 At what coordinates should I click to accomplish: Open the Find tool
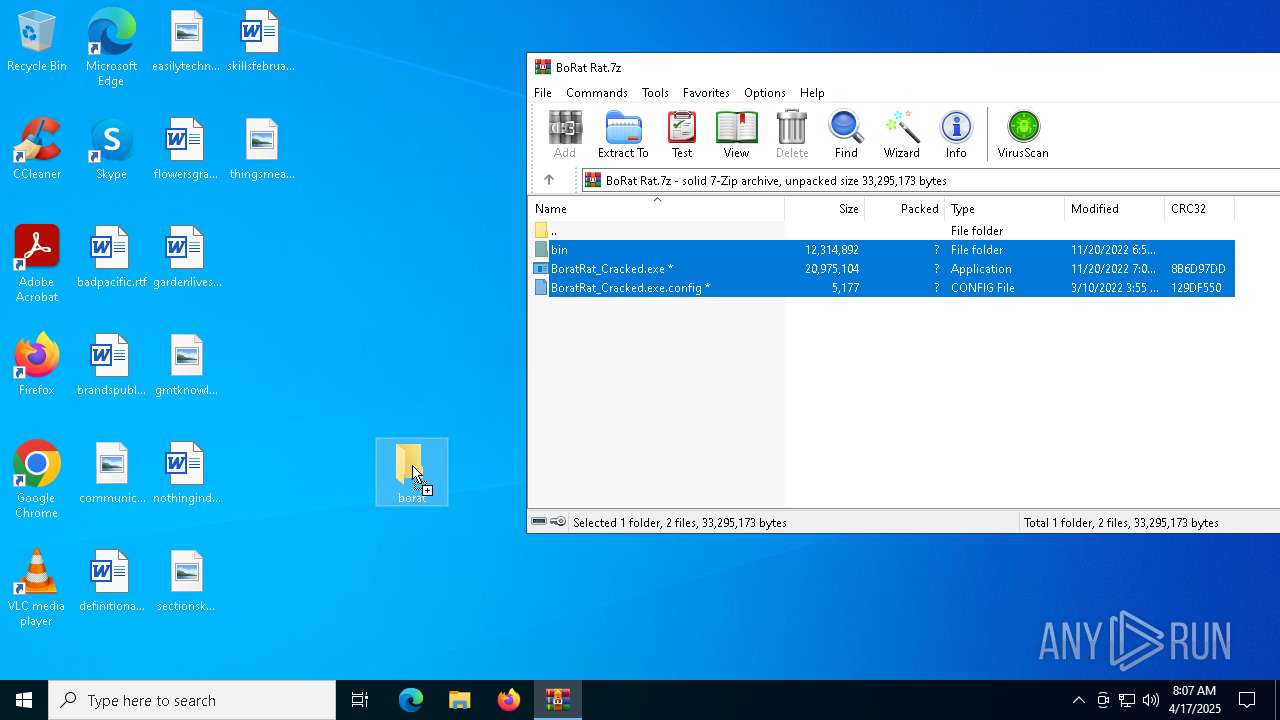click(846, 135)
